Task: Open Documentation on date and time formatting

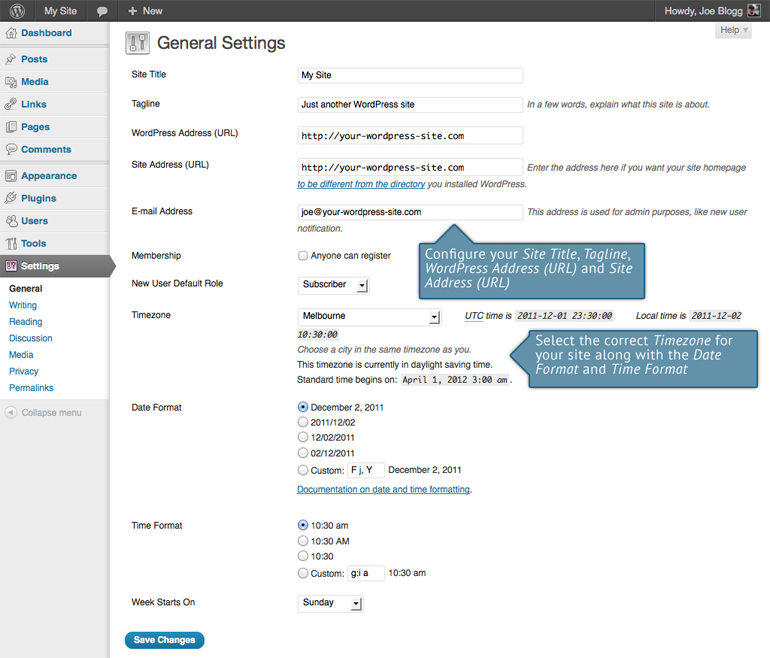Action: (x=383, y=490)
